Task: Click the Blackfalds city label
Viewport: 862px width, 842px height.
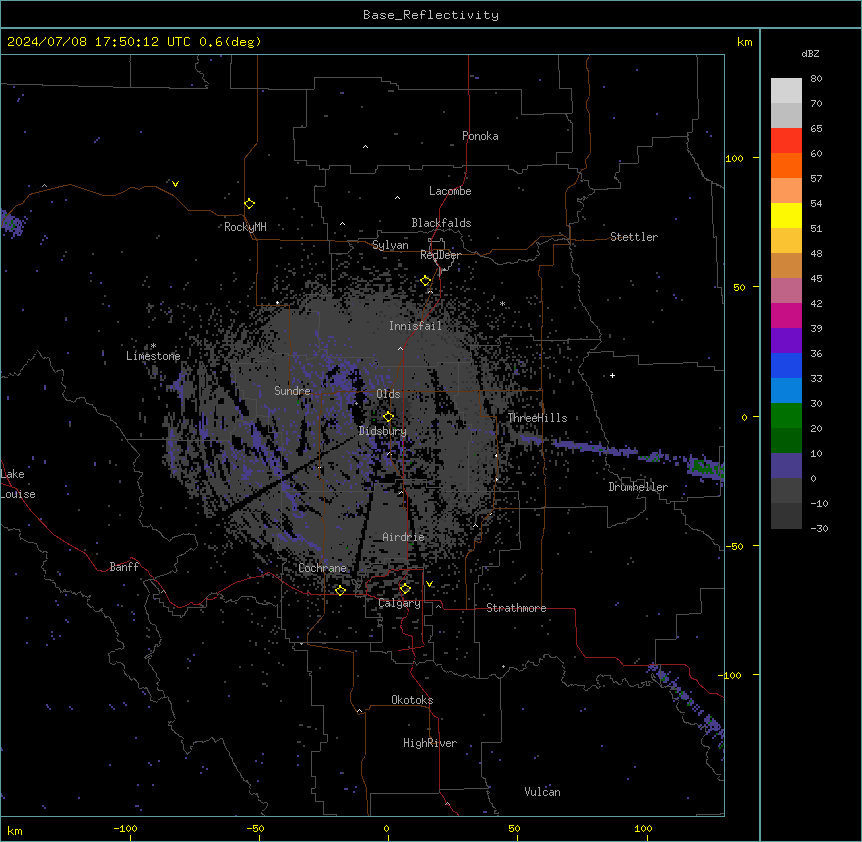Action: point(441,223)
